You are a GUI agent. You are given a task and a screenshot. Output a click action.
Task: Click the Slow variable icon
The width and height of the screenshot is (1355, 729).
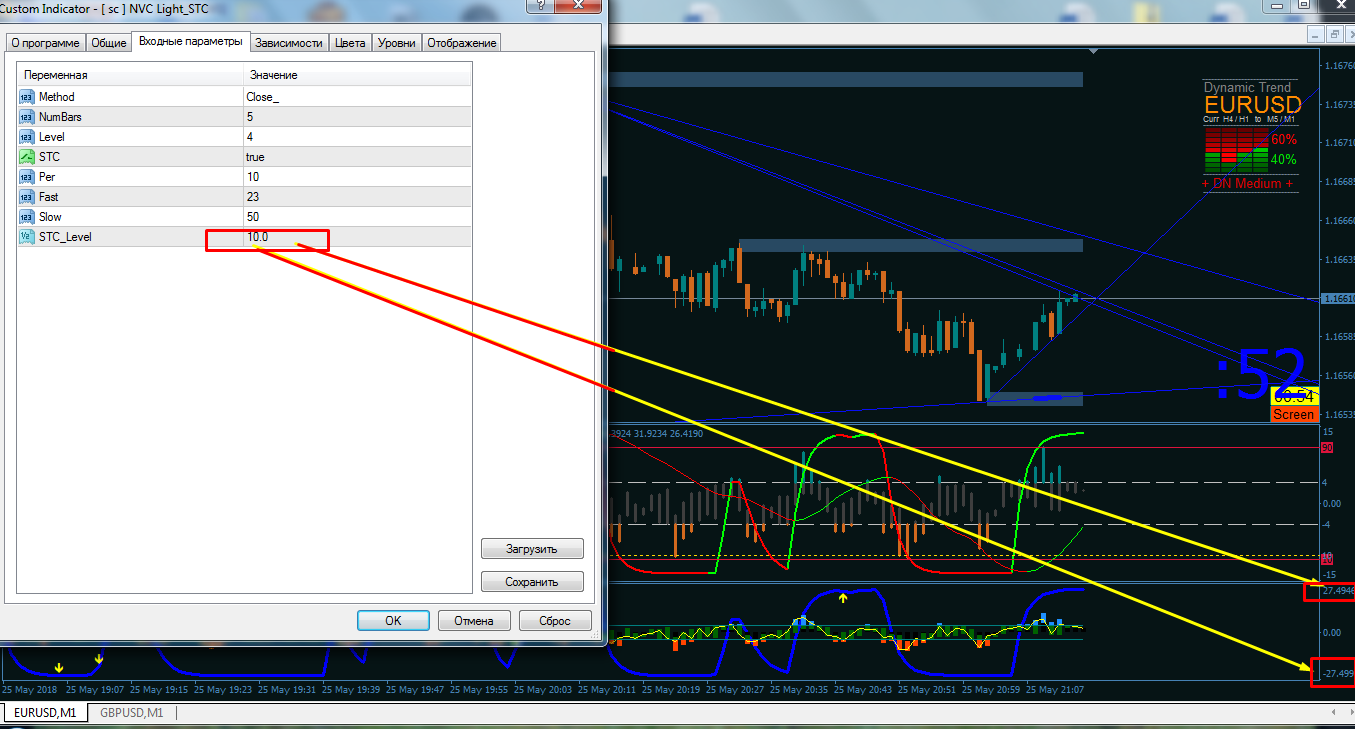pyautogui.click(x=26, y=217)
